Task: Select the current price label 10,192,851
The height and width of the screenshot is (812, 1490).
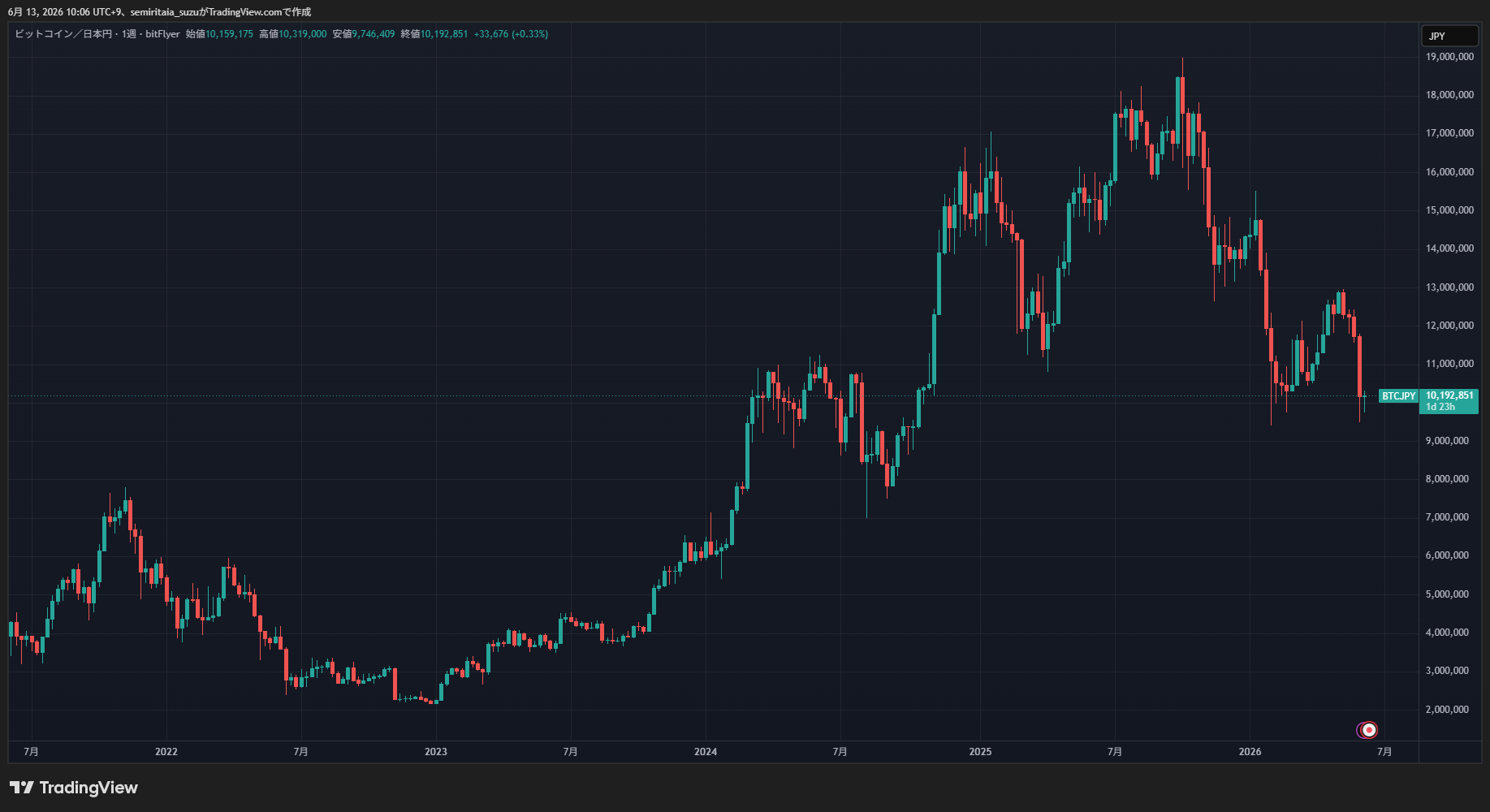Action: click(1449, 395)
